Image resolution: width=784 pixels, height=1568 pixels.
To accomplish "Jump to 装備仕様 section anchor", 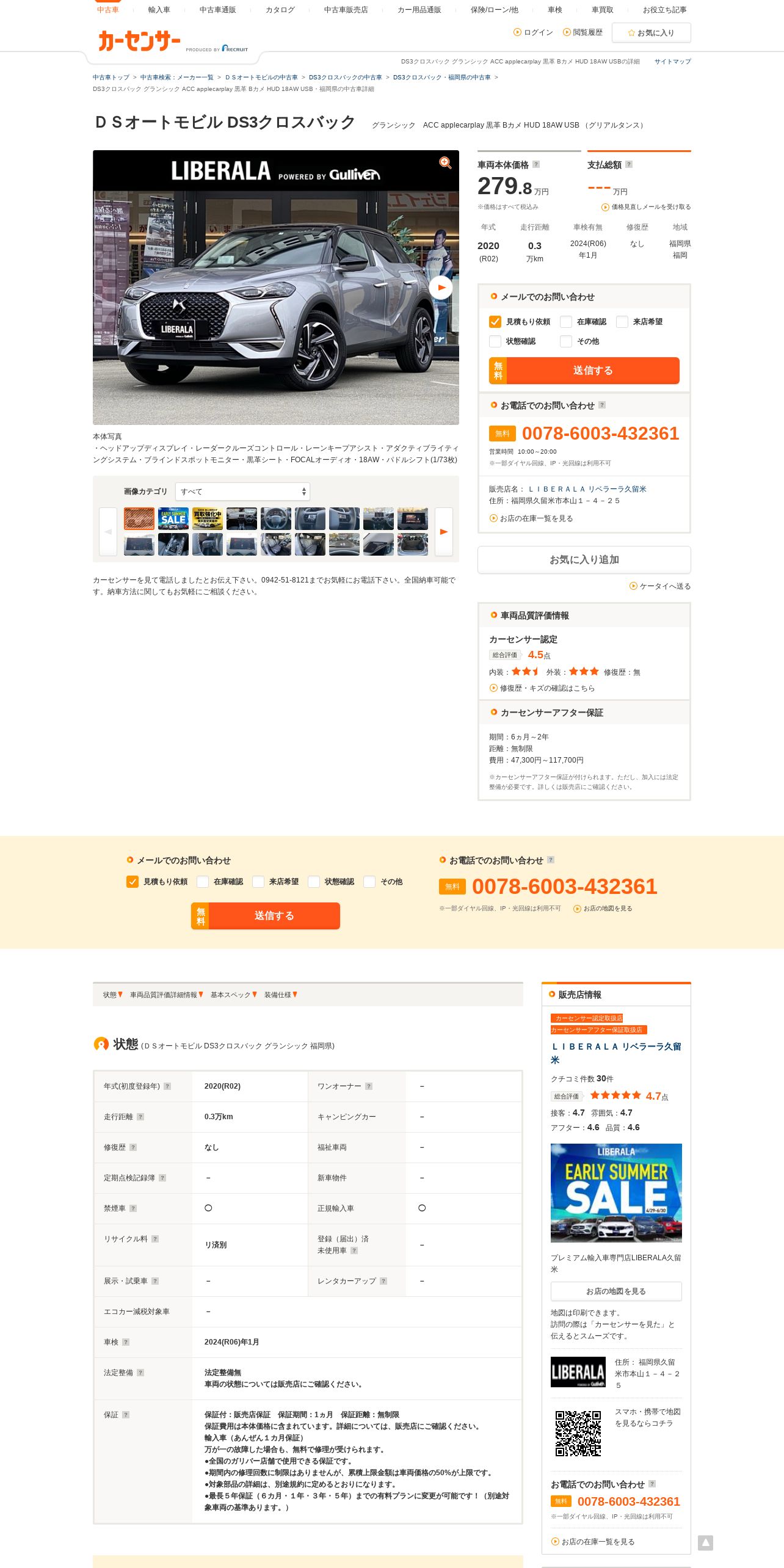I will (x=281, y=995).
